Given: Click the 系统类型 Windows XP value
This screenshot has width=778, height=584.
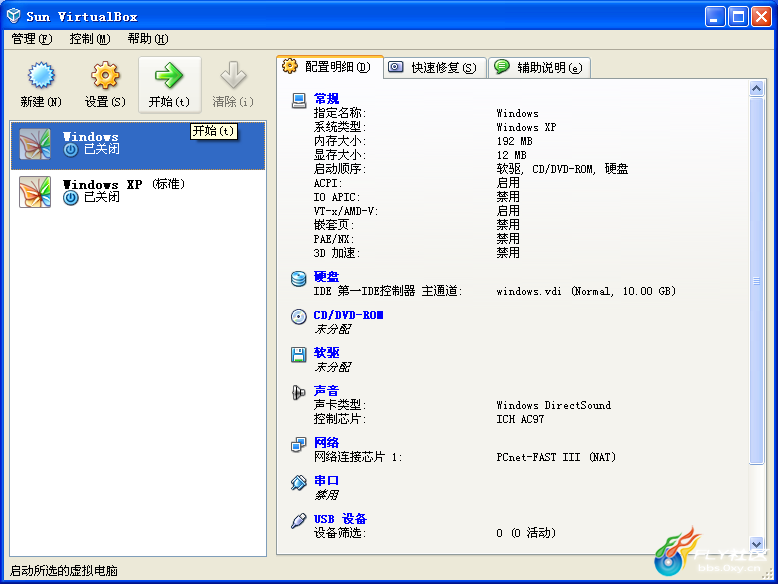Looking at the screenshot, I should [526, 128].
